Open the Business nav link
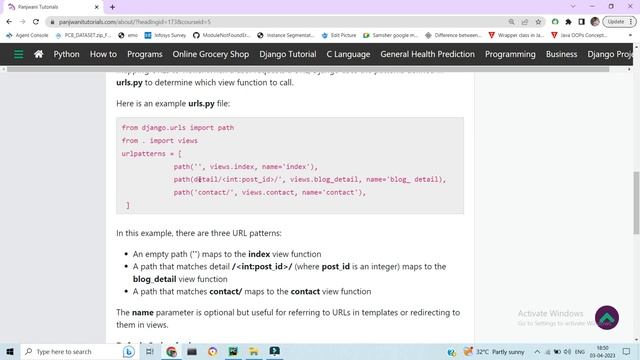 pos(562,54)
